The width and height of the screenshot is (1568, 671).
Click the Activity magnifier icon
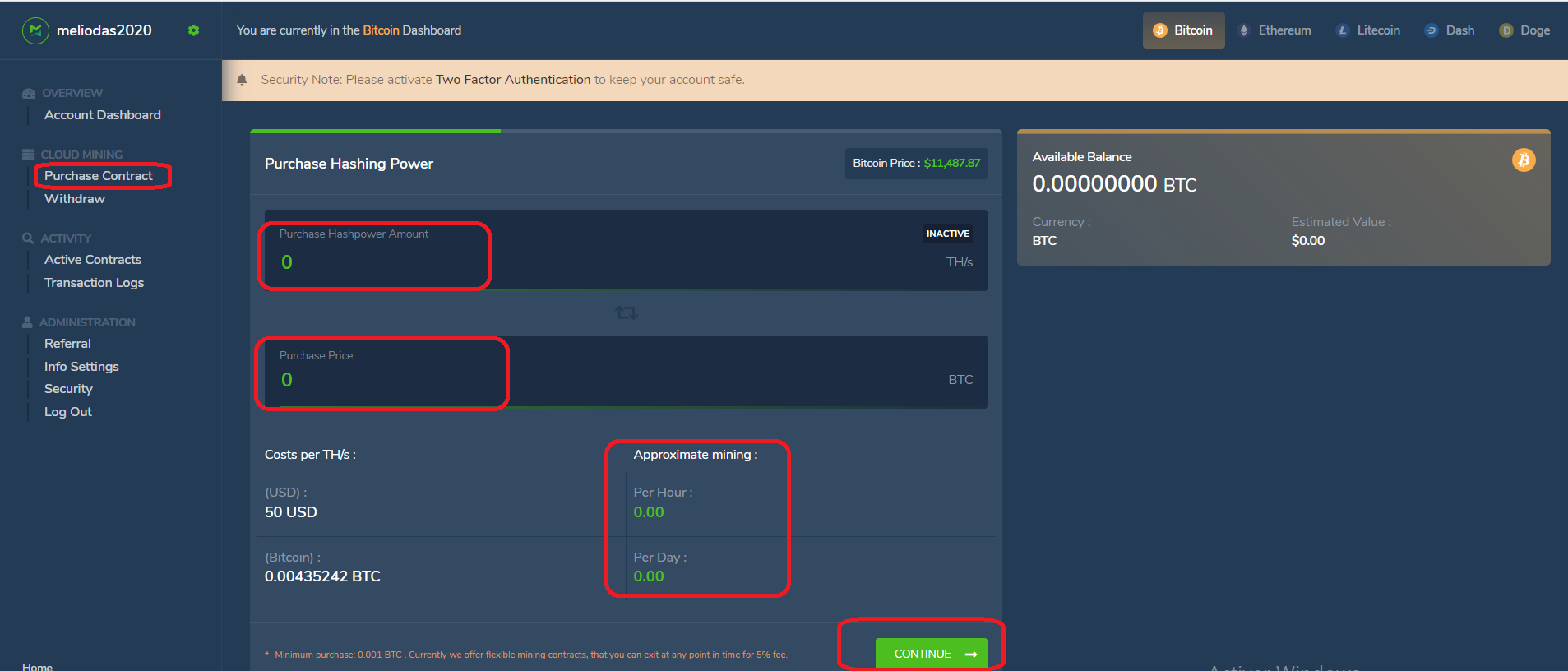tap(28, 238)
